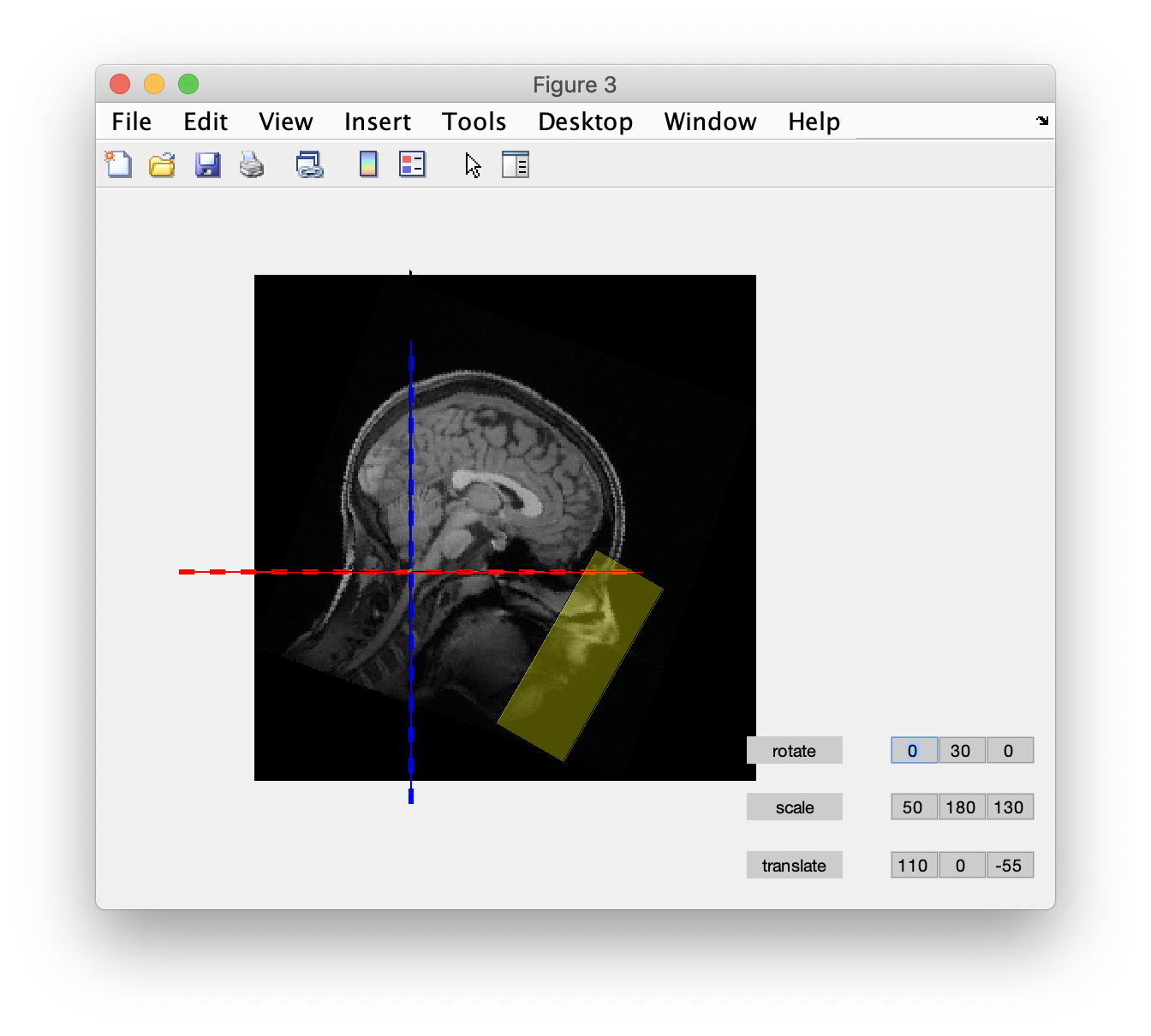Click the toolbar dock arrow at top right
This screenshot has width=1151, height=1036.
coord(1042,121)
